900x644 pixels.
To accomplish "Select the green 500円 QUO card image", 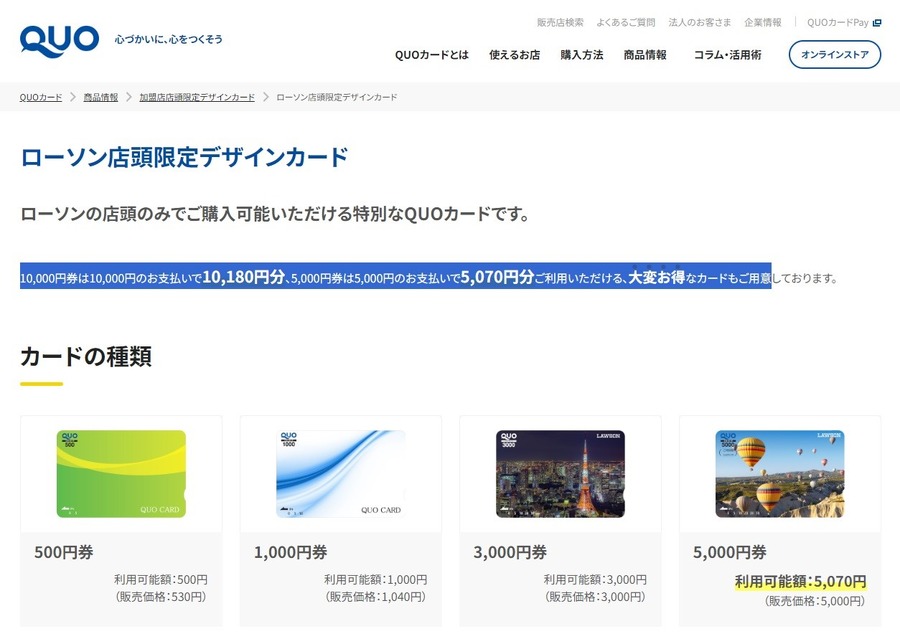I will (x=121, y=474).
